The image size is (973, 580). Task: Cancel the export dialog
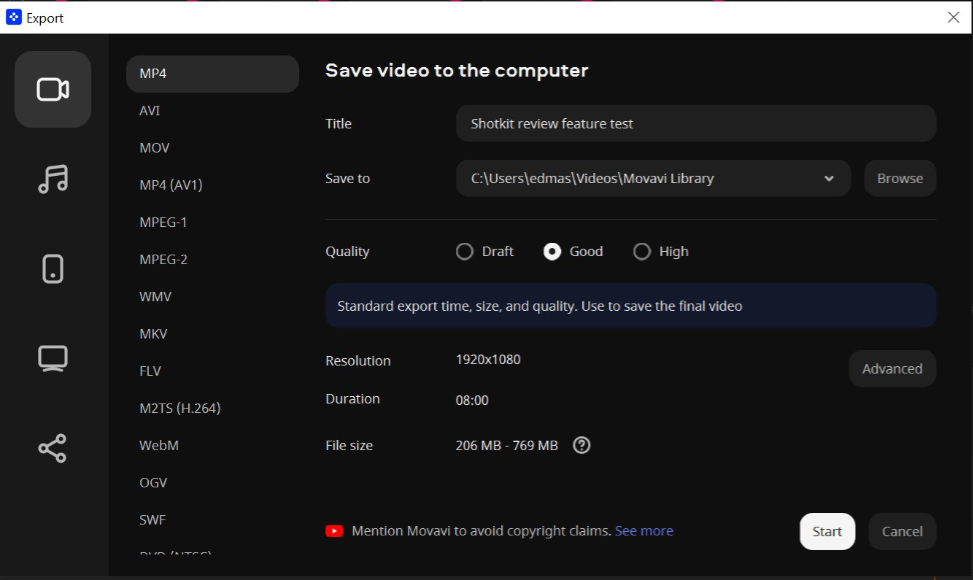point(902,531)
